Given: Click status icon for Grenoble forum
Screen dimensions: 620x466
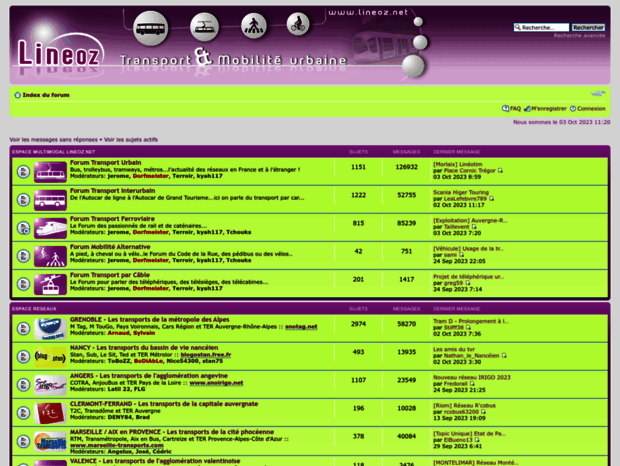Looking at the screenshot, I should [23, 328].
